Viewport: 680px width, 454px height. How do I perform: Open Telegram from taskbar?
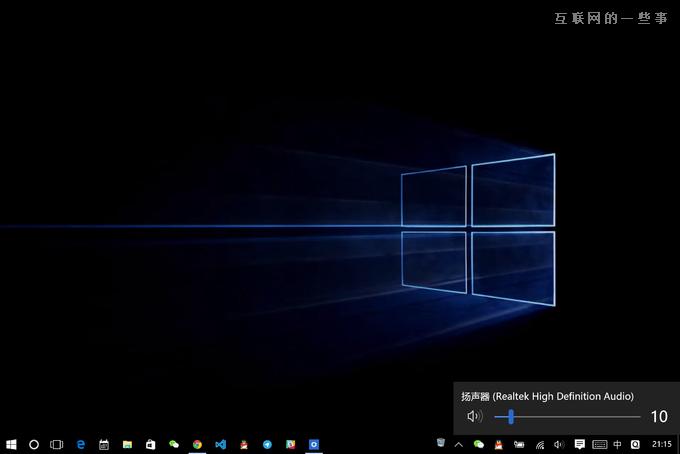point(268,444)
